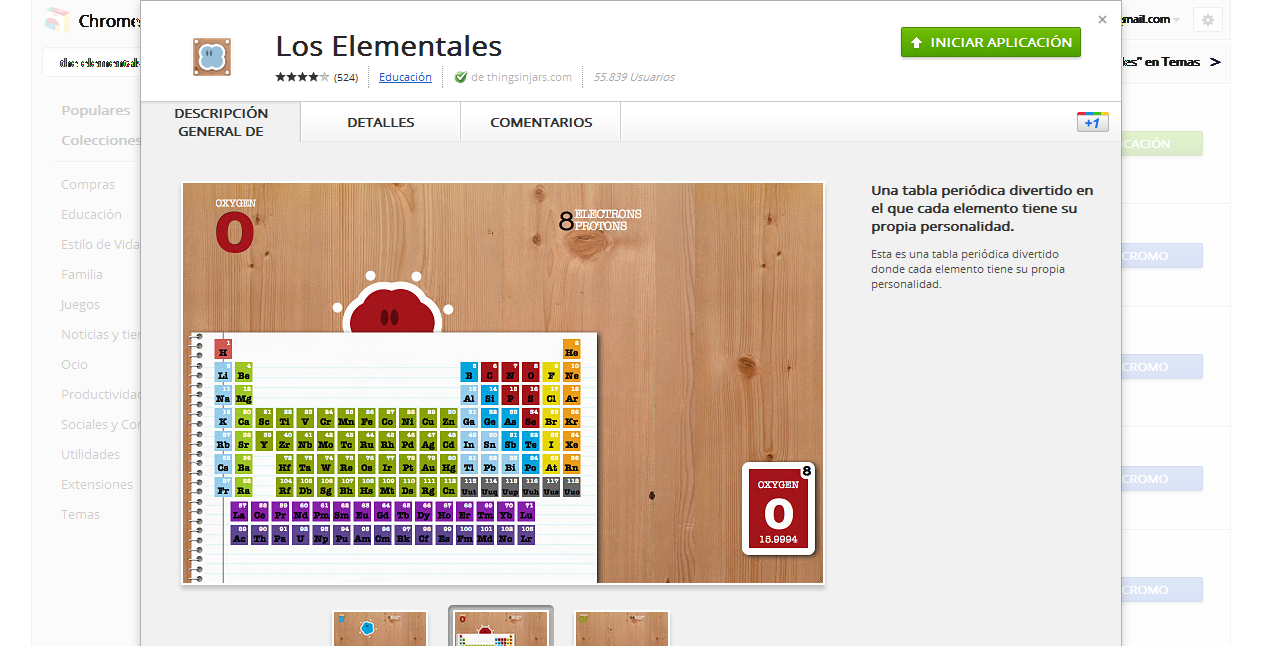Image resolution: width=1263 pixels, height=646 pixels.
Task: Click the Google +1 button
Action: click(x=1092, y=121)
